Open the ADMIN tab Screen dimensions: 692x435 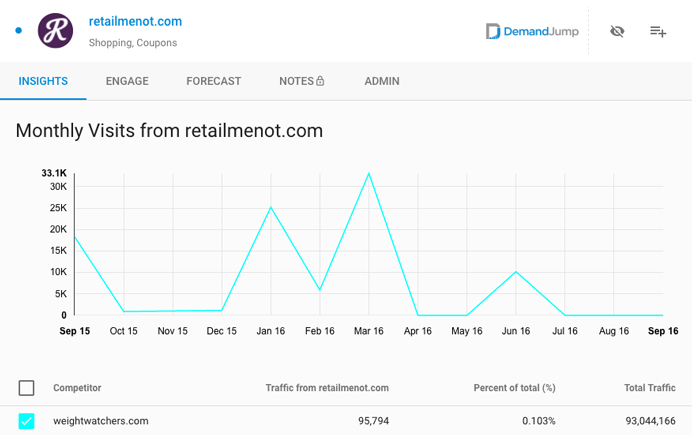382,81
